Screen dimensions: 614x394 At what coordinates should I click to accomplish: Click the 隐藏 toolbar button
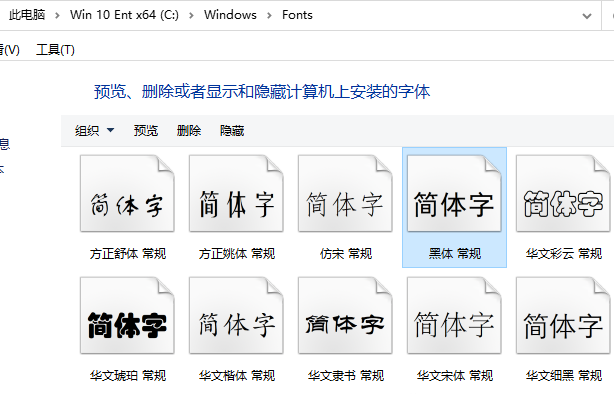tap(232, 130)
